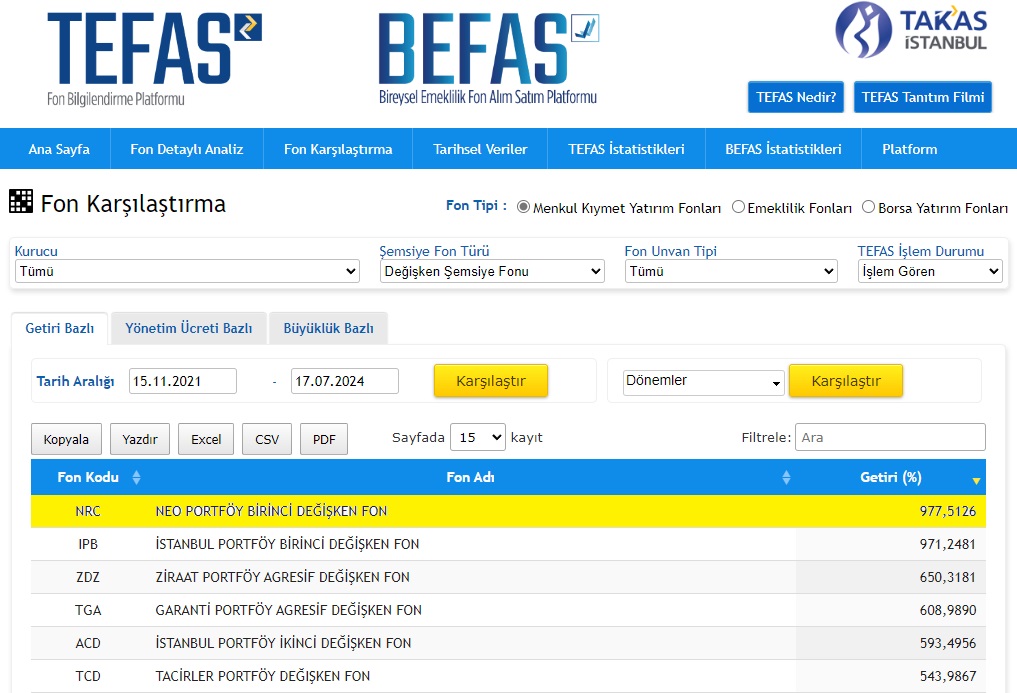
Task: Switch to Büyüklük Bazlı tab
Action: click(x=328, y=328)
